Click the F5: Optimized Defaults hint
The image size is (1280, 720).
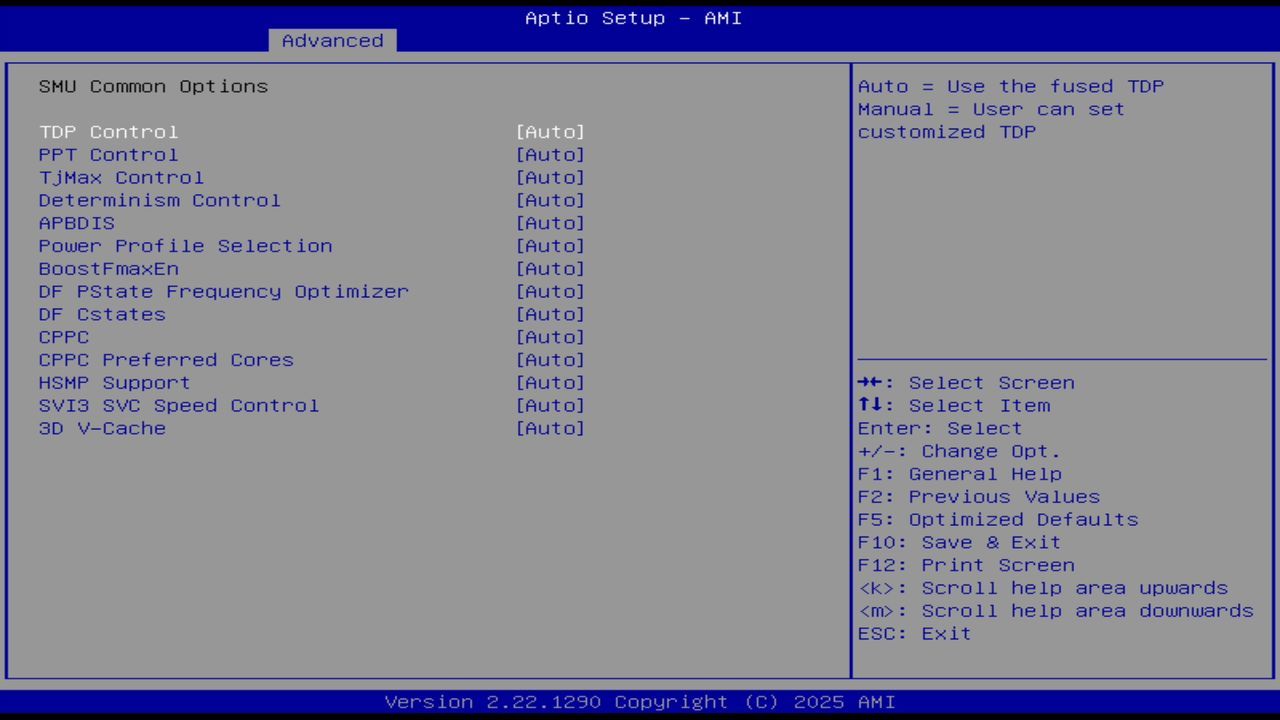(x=998, y=520)
